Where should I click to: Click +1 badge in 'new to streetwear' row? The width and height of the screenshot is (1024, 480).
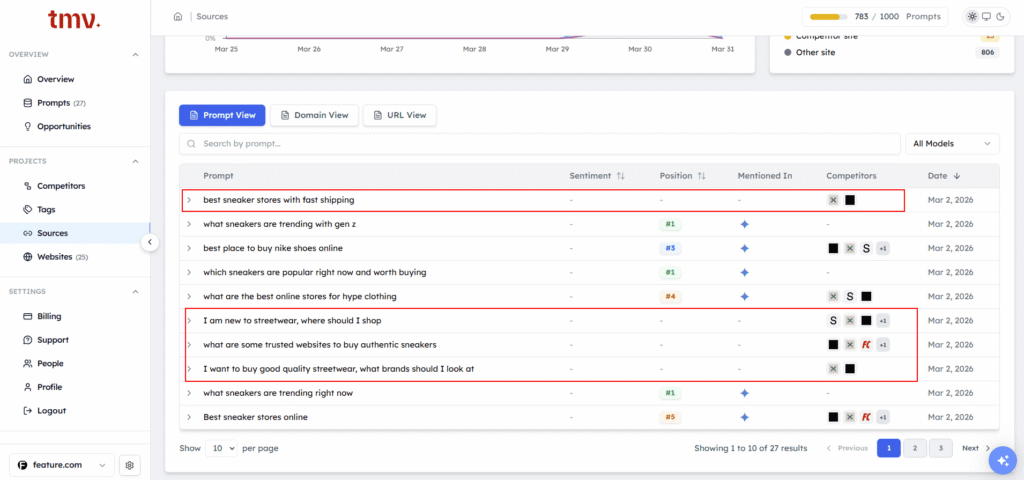coord(883,321)
